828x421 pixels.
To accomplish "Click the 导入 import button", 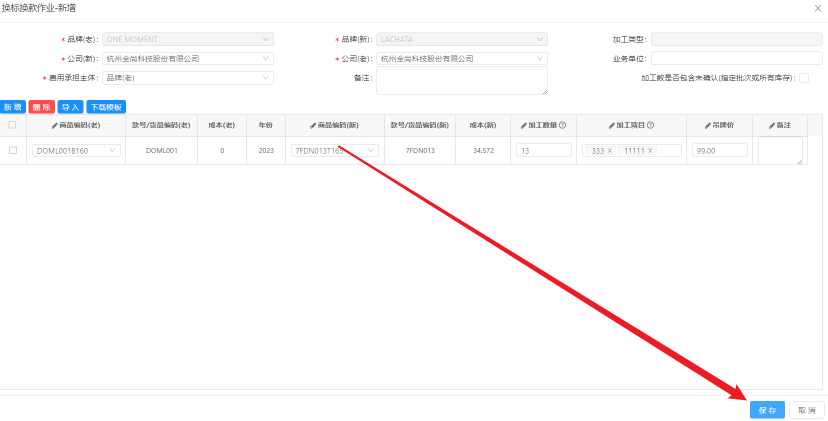I will pyautogui.click(x=70, y=106).
